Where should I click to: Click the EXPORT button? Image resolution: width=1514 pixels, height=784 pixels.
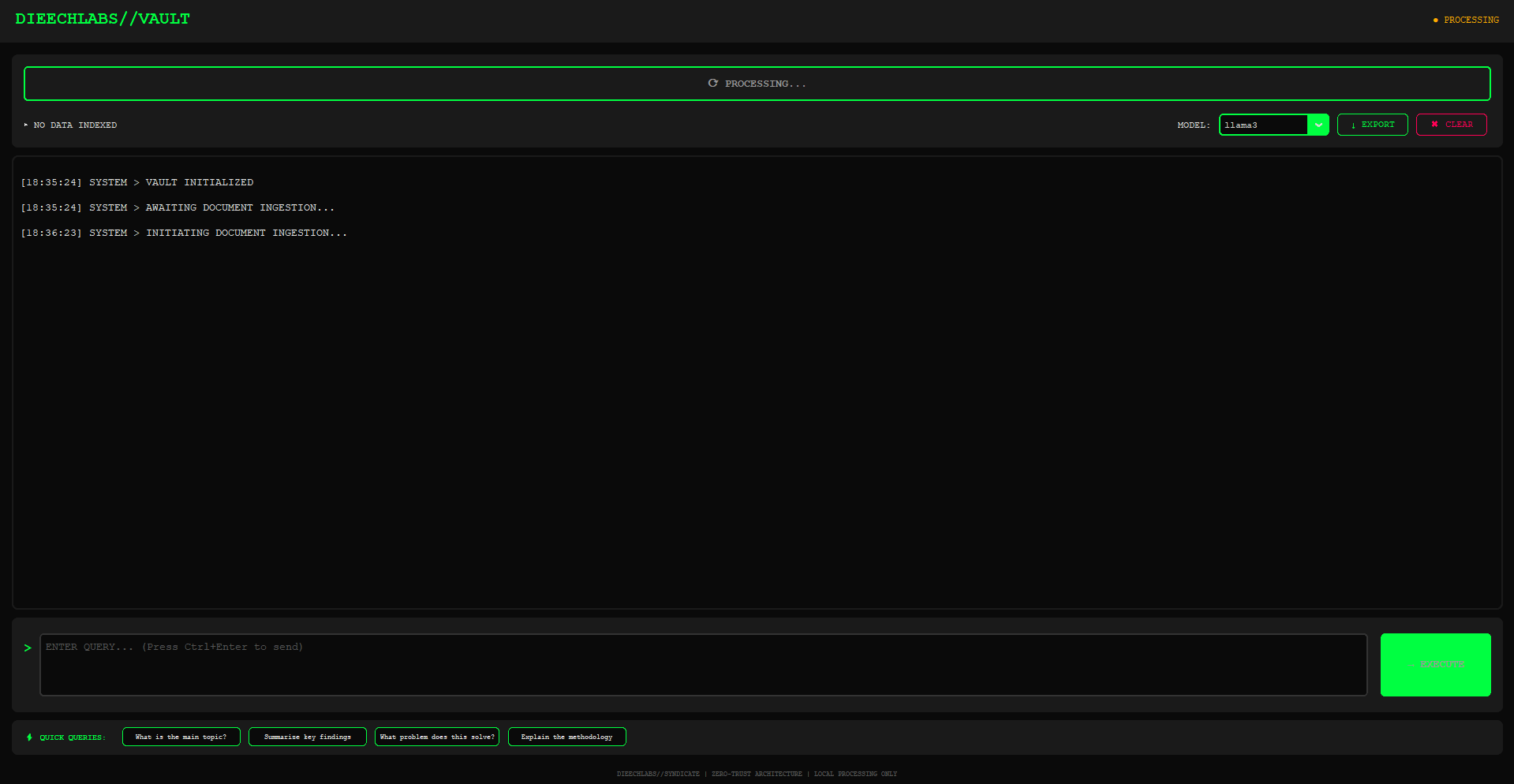pos(1372,124)
